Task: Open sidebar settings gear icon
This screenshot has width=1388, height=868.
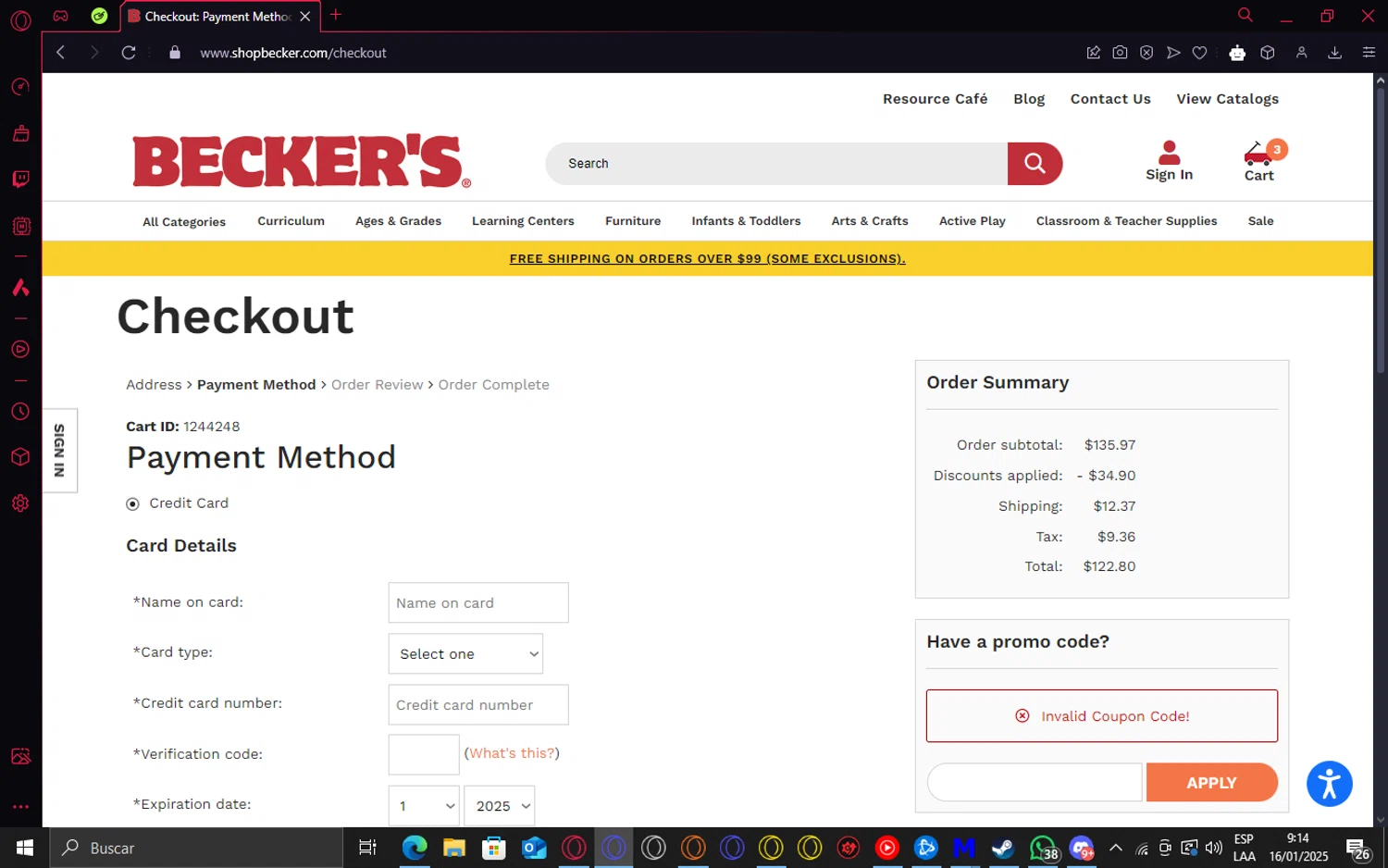Action: tap(20, 503)
